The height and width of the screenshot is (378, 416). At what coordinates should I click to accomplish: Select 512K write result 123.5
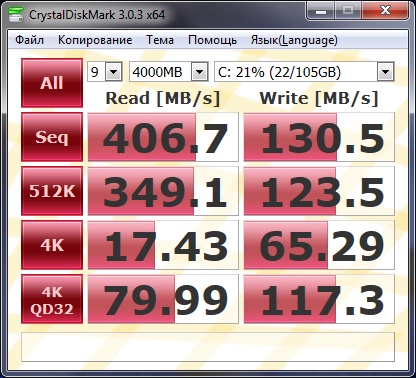pyautogui.click(x=319, y=191)
